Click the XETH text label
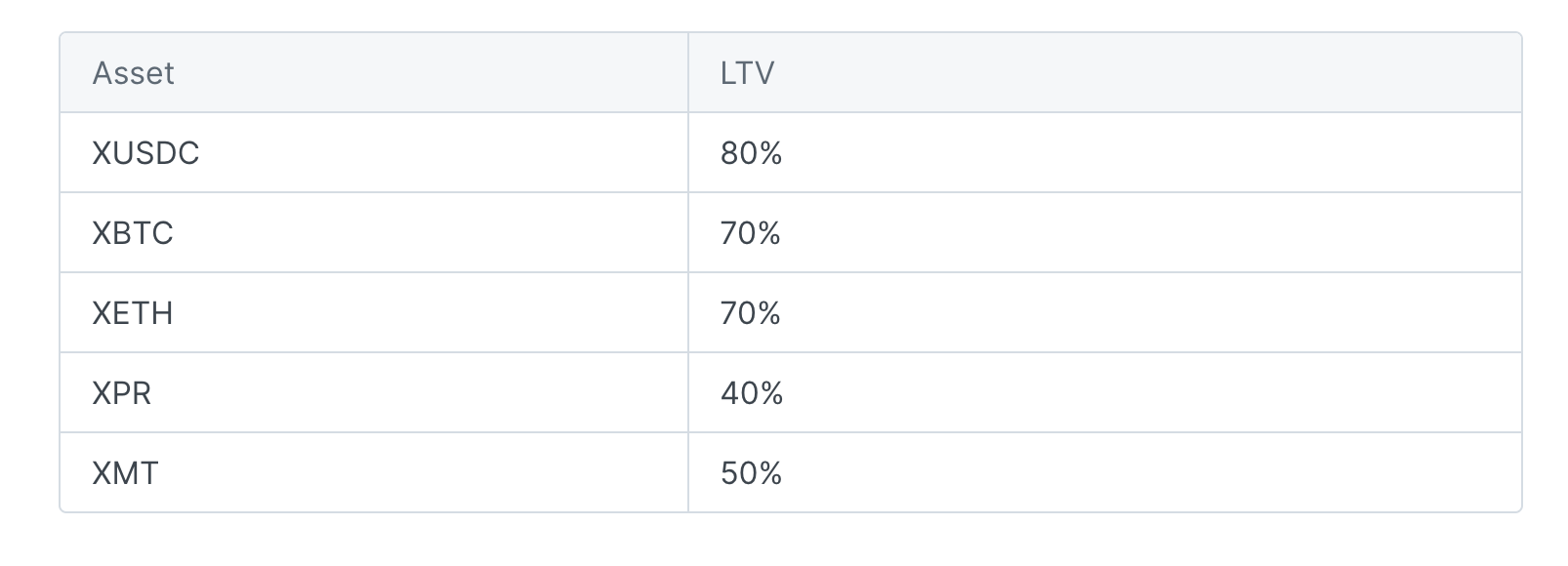This screenshot has width=1568, height=566. point(133,313)
